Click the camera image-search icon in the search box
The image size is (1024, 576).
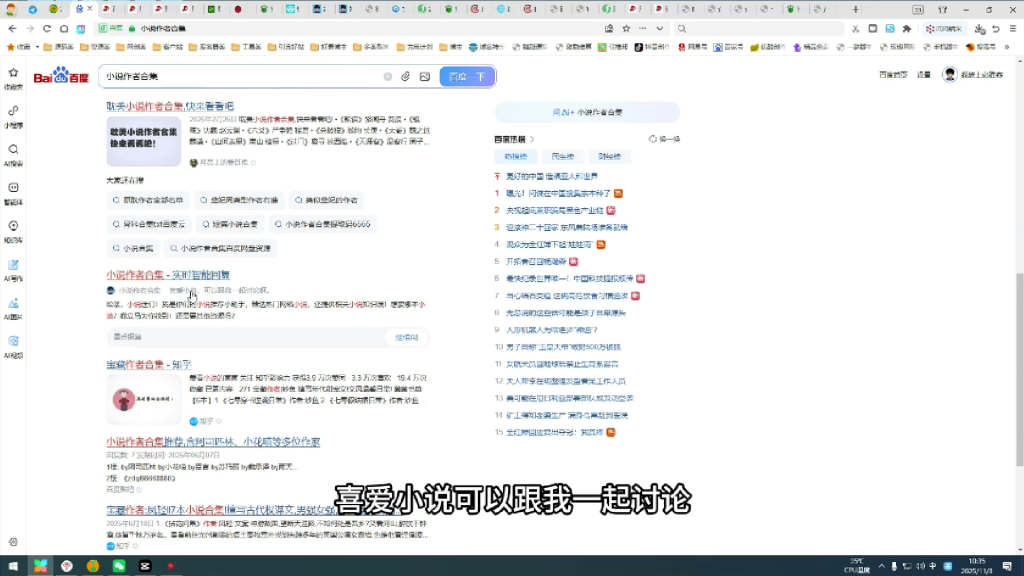tap(423, 76)
